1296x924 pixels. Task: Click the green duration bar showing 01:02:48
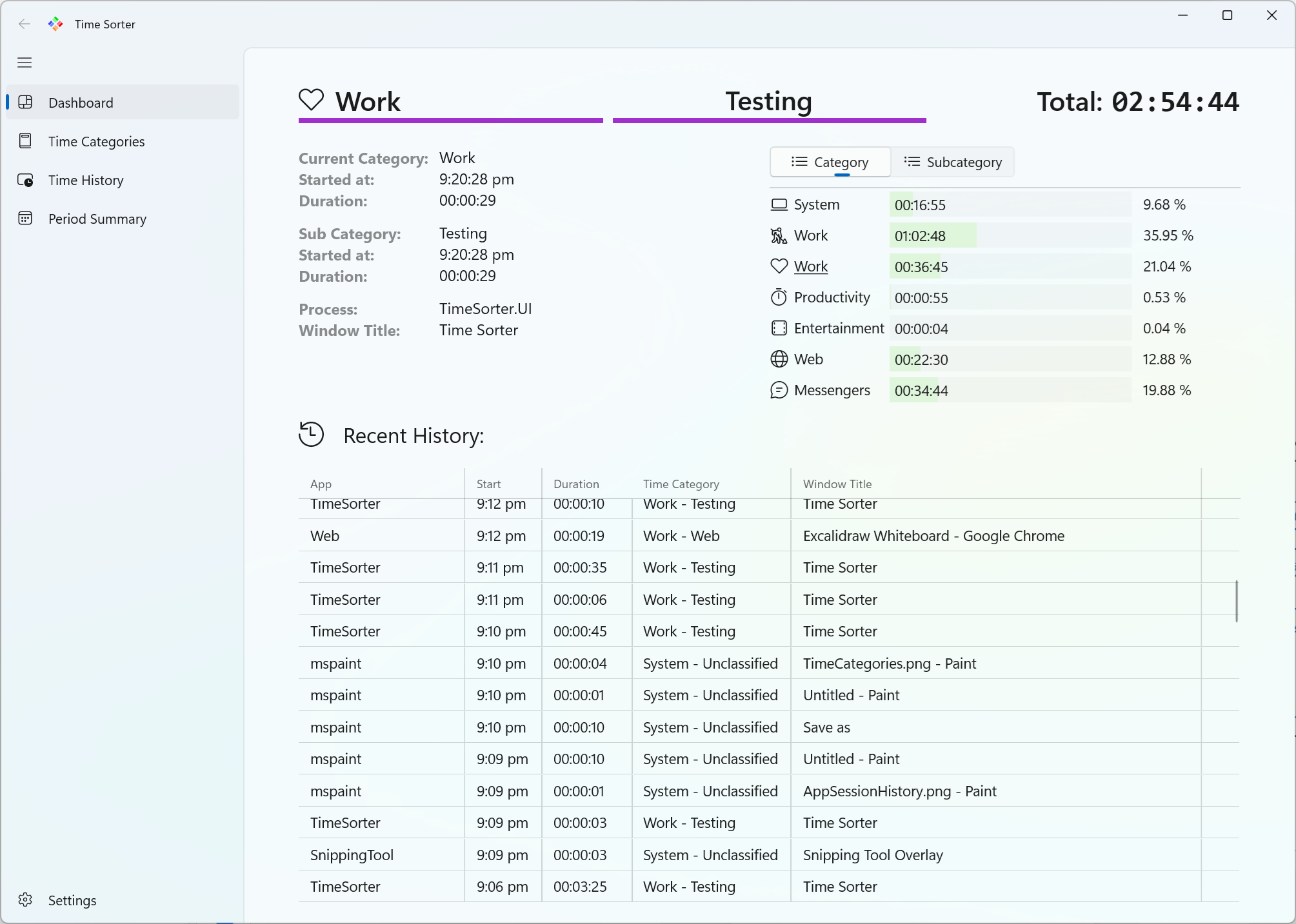click(x=933, y=235)
